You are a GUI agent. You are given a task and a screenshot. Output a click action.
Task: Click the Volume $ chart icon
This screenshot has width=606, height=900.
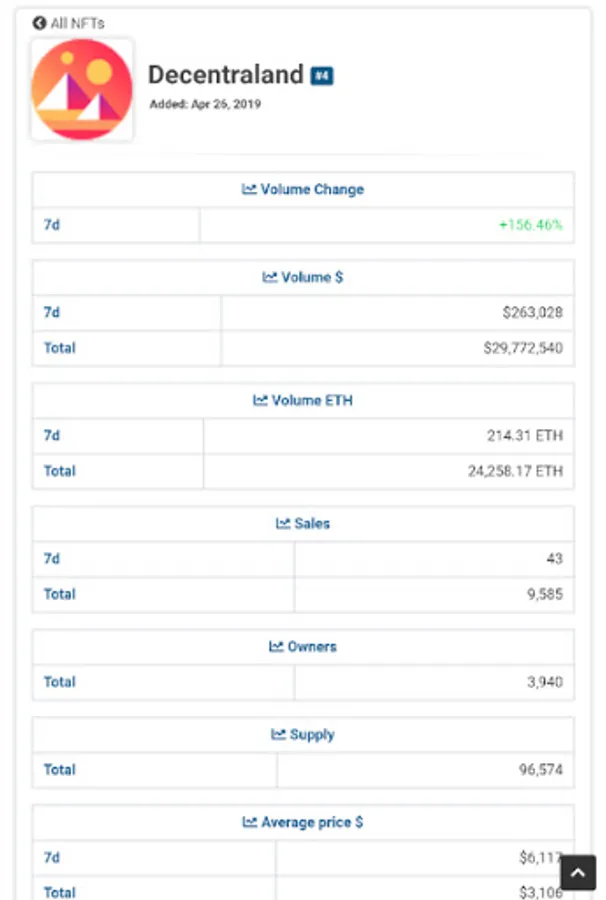[270, 277]
